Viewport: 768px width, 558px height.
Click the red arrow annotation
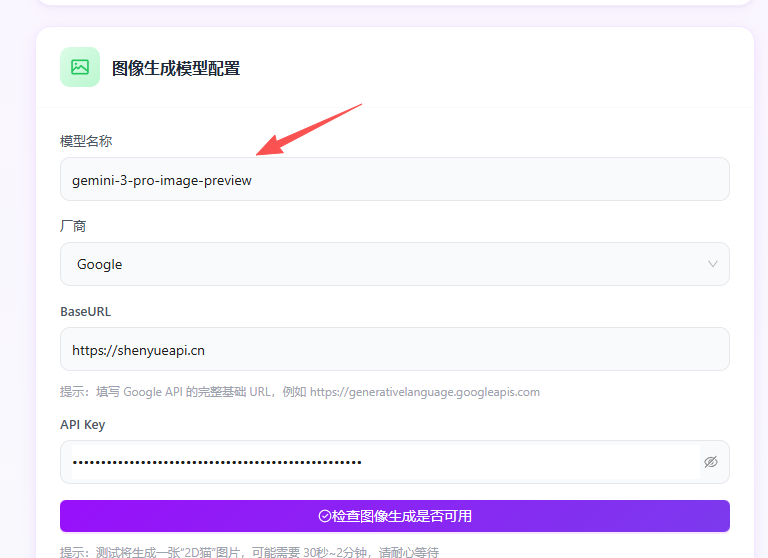tap(308, 129)
